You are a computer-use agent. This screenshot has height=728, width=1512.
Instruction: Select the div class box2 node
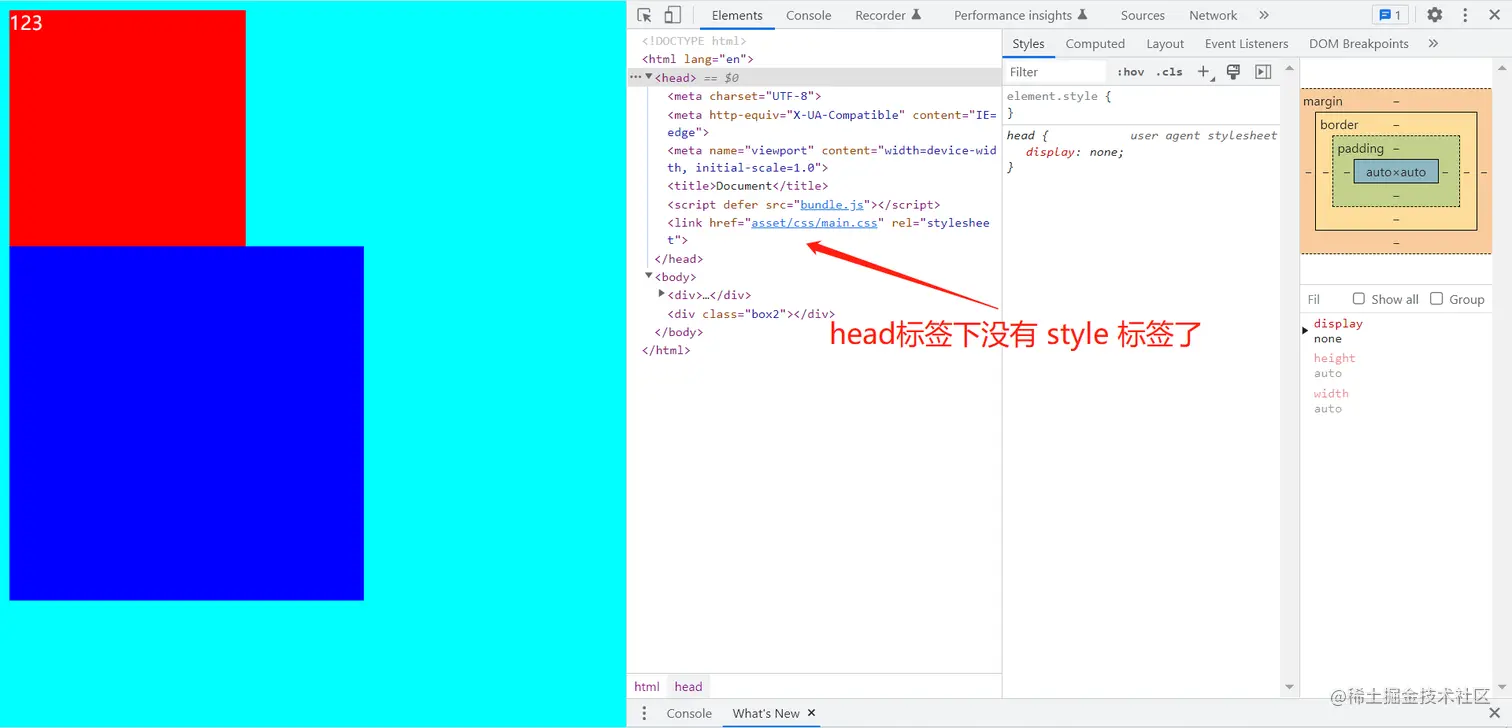click(751, 313)
